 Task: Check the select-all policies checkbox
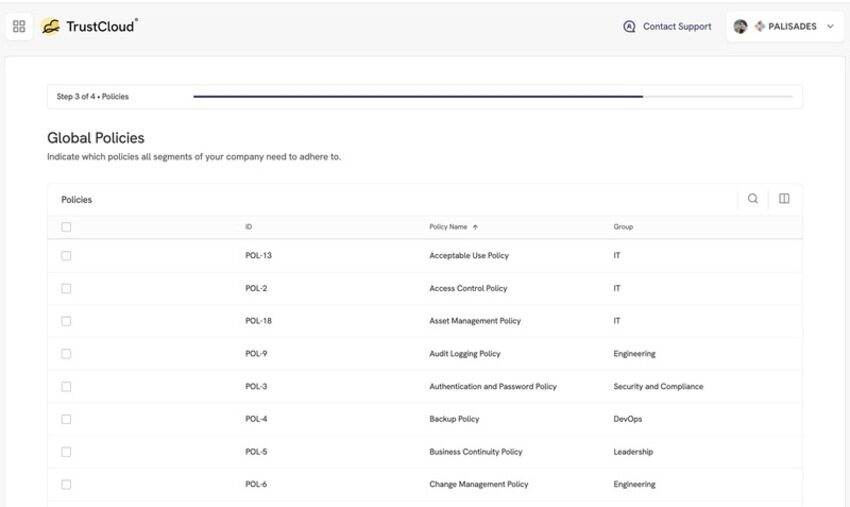[66, 227]
